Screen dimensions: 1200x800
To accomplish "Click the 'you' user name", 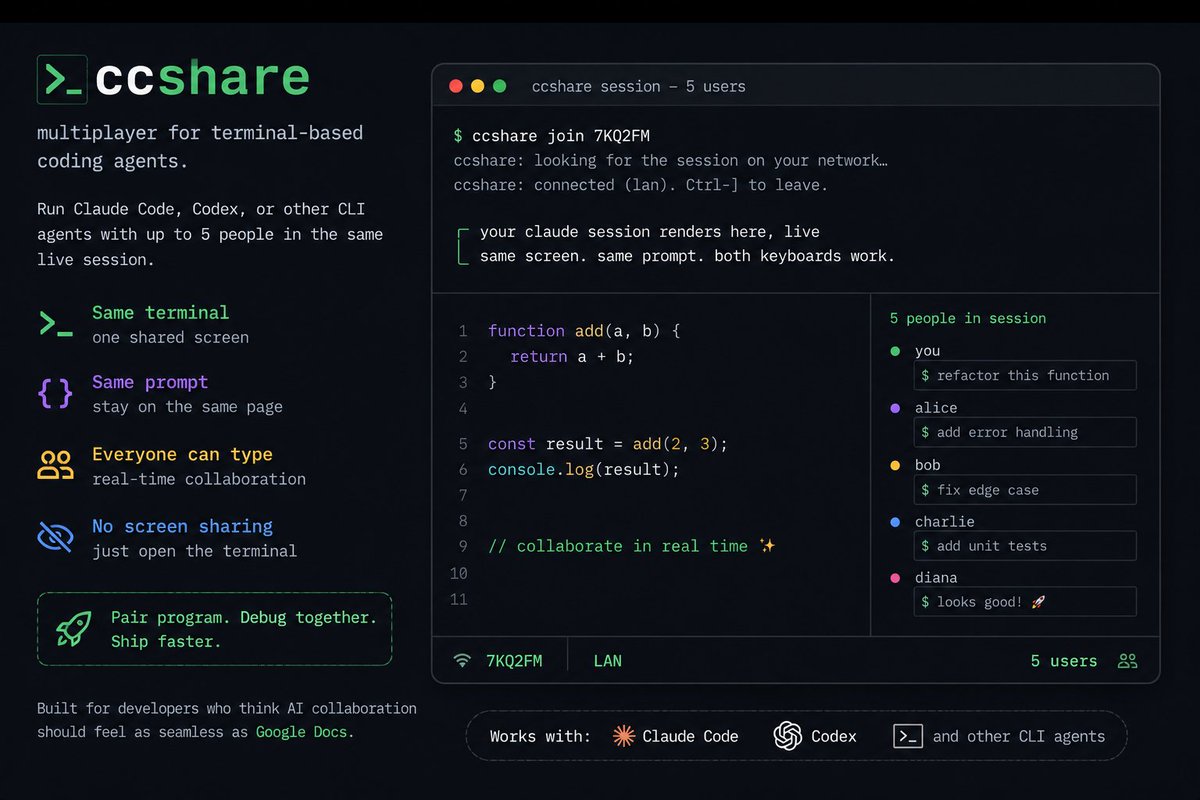I will [x=927, y=351].
